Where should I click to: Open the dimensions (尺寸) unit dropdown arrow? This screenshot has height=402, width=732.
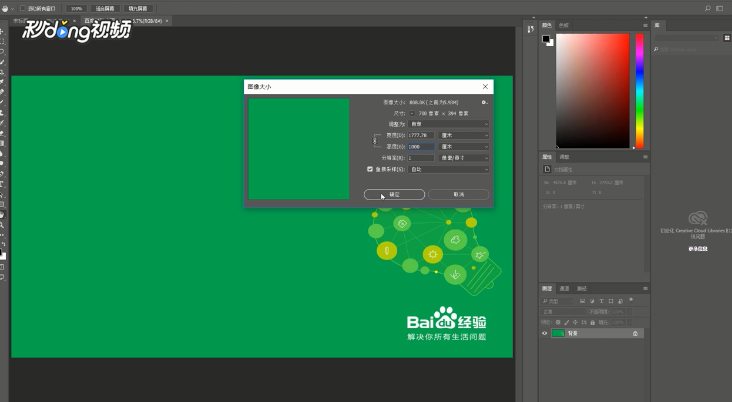coord(412,113)
